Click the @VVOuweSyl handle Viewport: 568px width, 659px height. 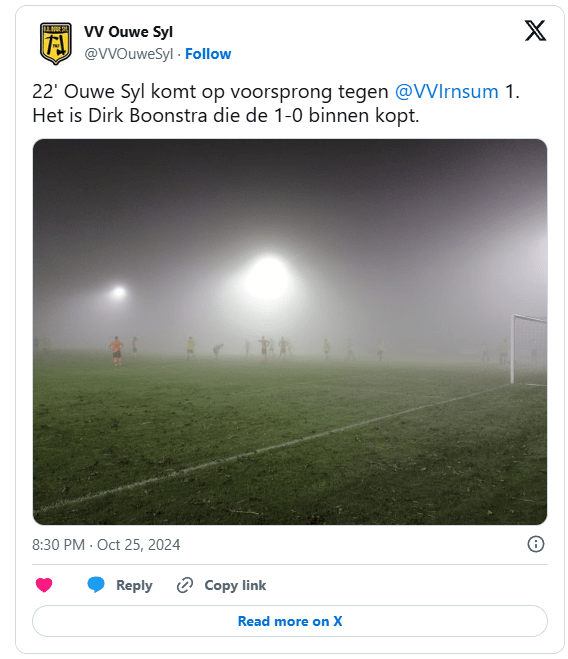129,54
